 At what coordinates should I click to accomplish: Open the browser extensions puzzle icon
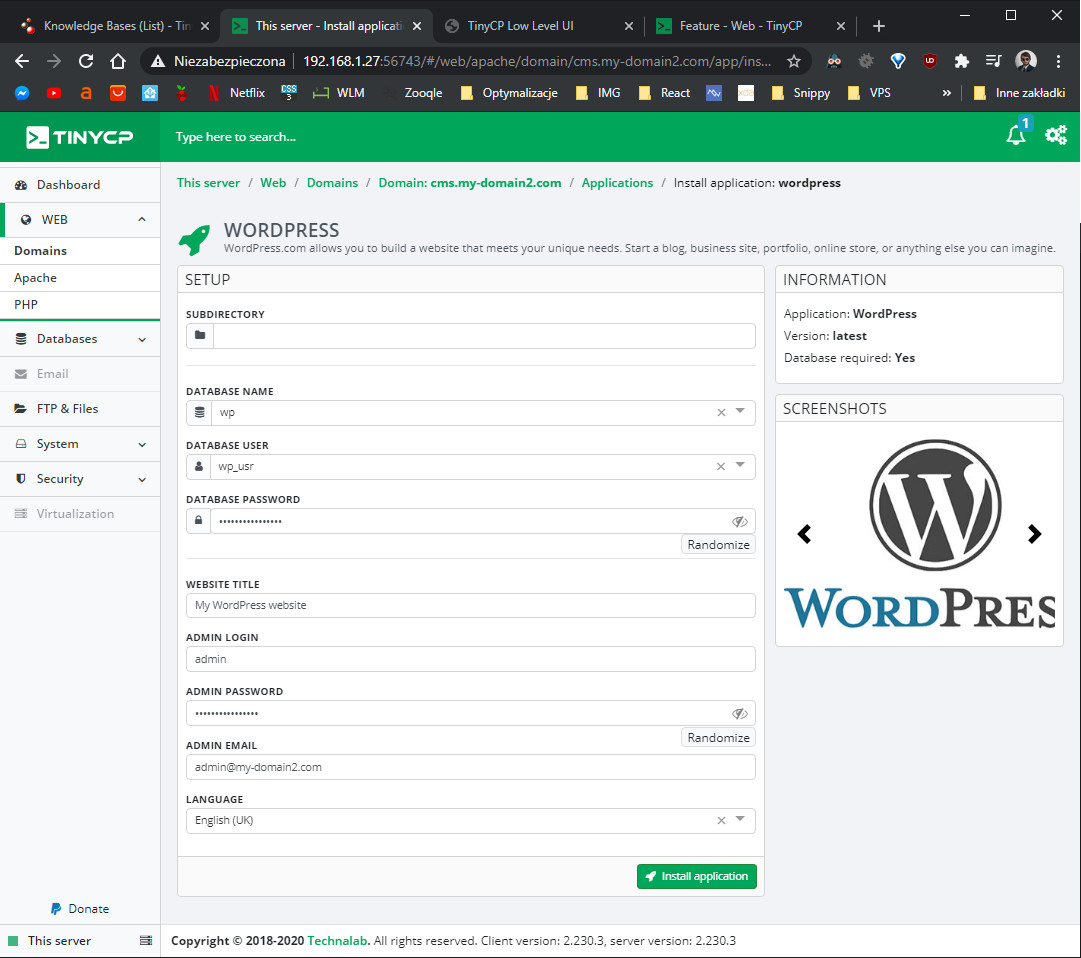click(961, 61)
